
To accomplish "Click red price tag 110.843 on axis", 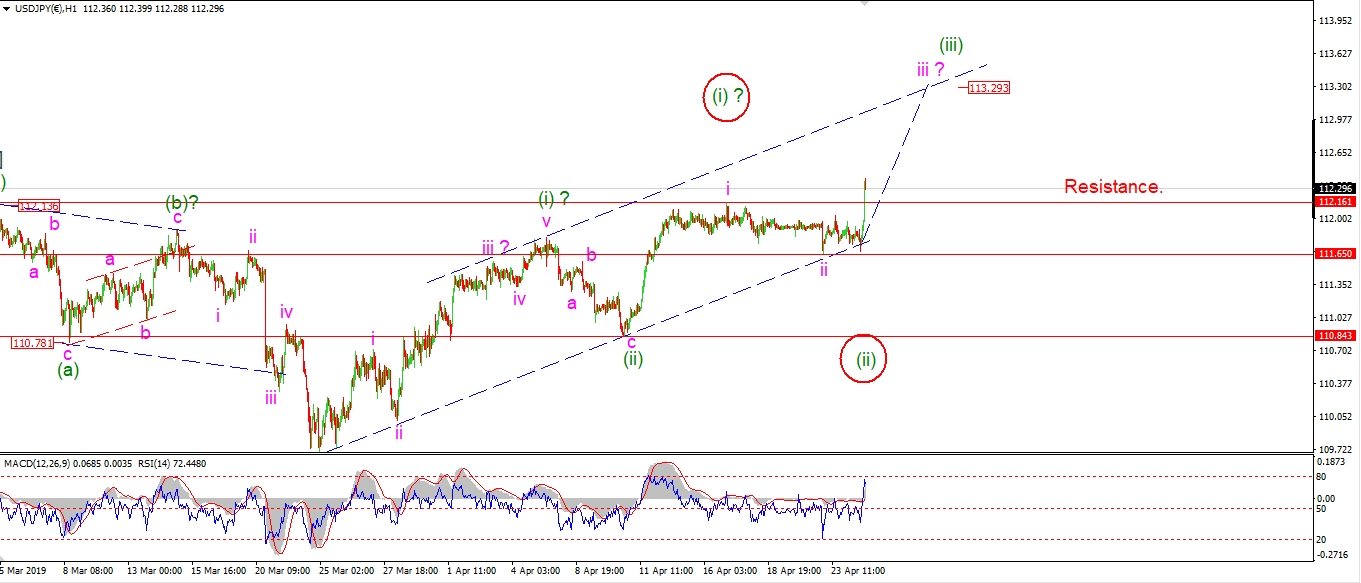I will (1335, 336).
